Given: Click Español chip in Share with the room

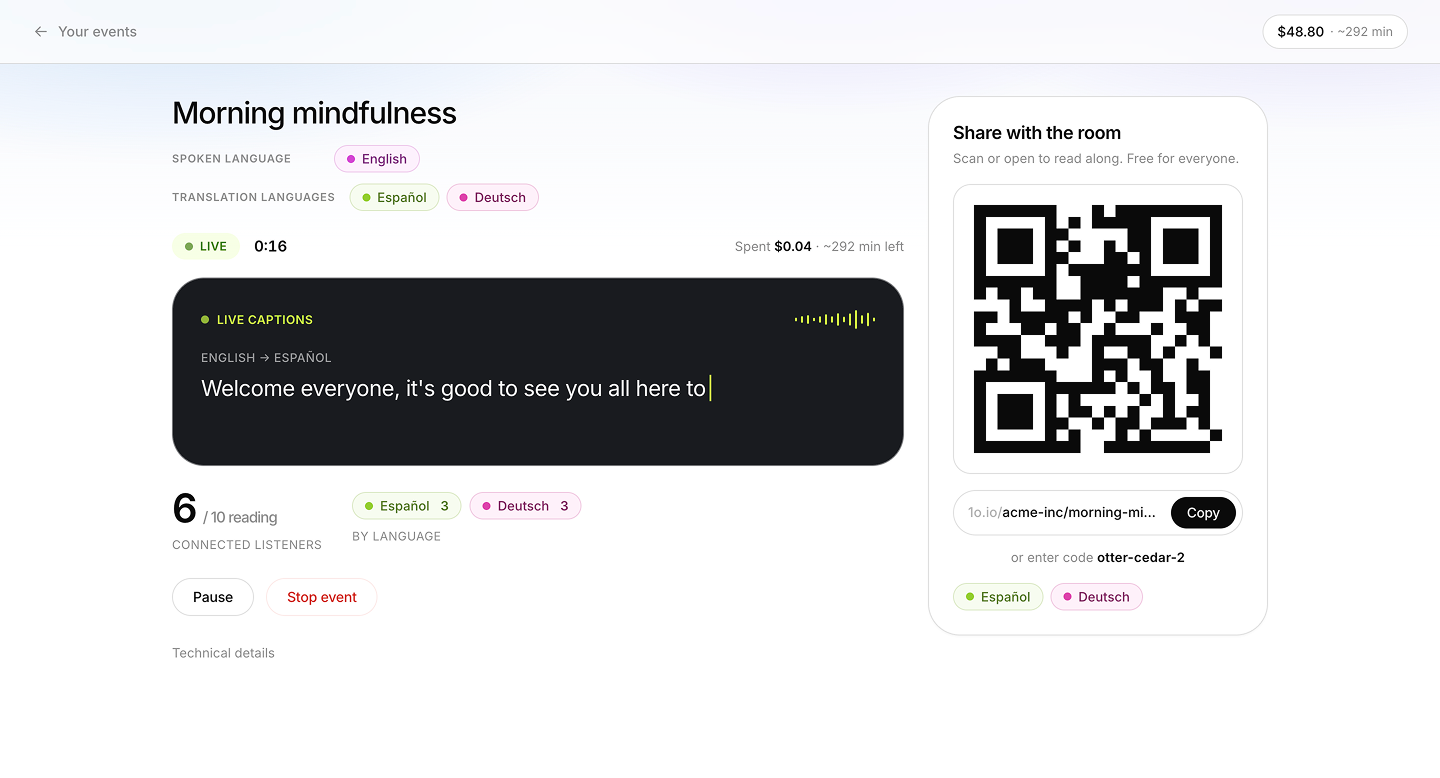Looking at the screenshot, I should (998, 597).
